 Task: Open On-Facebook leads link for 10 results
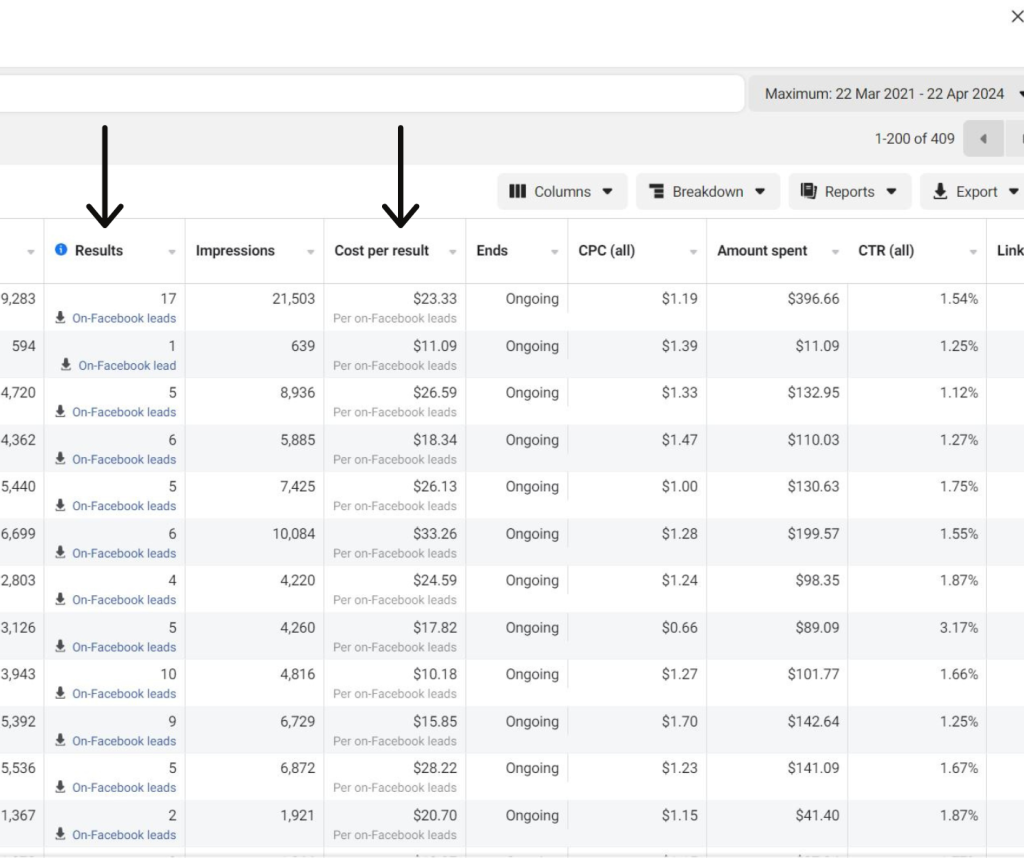tap(124, 694)
